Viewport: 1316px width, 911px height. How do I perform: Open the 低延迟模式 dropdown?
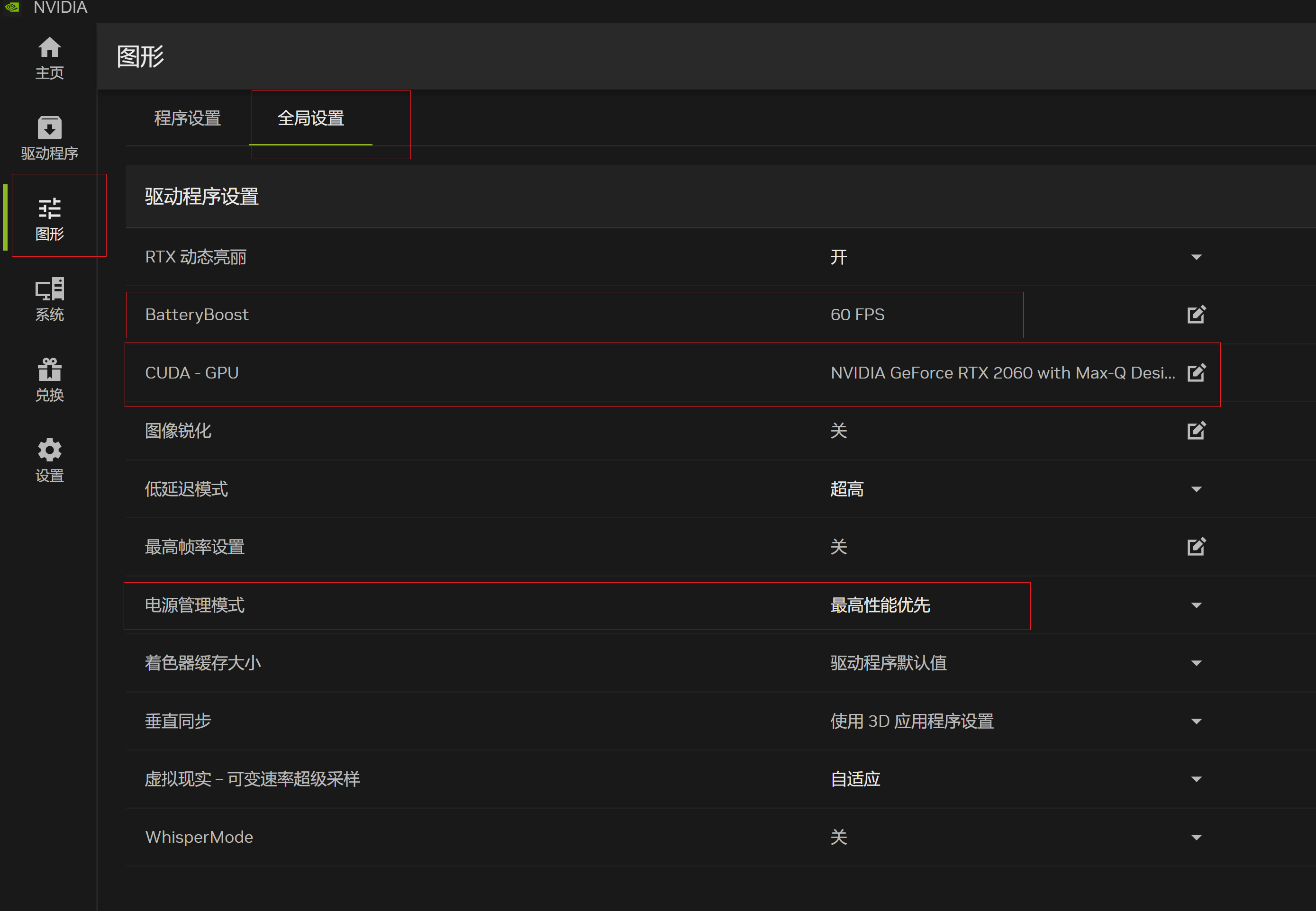coord(1196,489)
